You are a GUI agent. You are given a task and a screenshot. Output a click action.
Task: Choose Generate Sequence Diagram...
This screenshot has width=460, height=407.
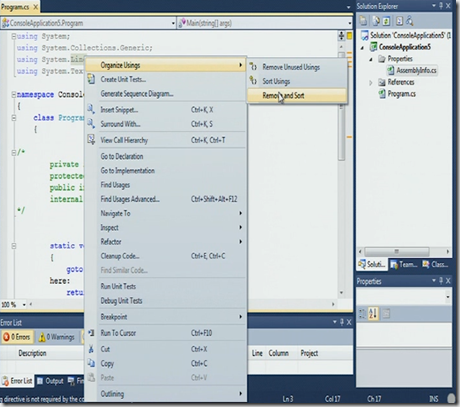pyautogui.click(x=137, y=94)
